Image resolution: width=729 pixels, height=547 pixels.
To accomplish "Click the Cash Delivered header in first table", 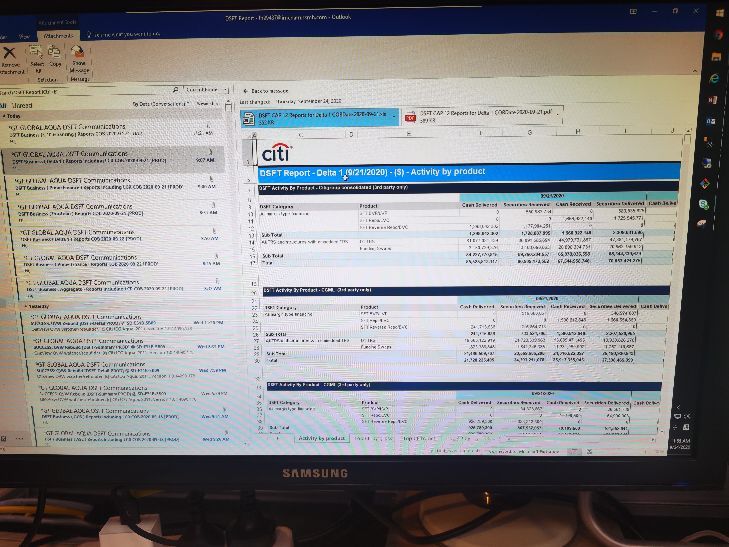I will click(479, 204).
